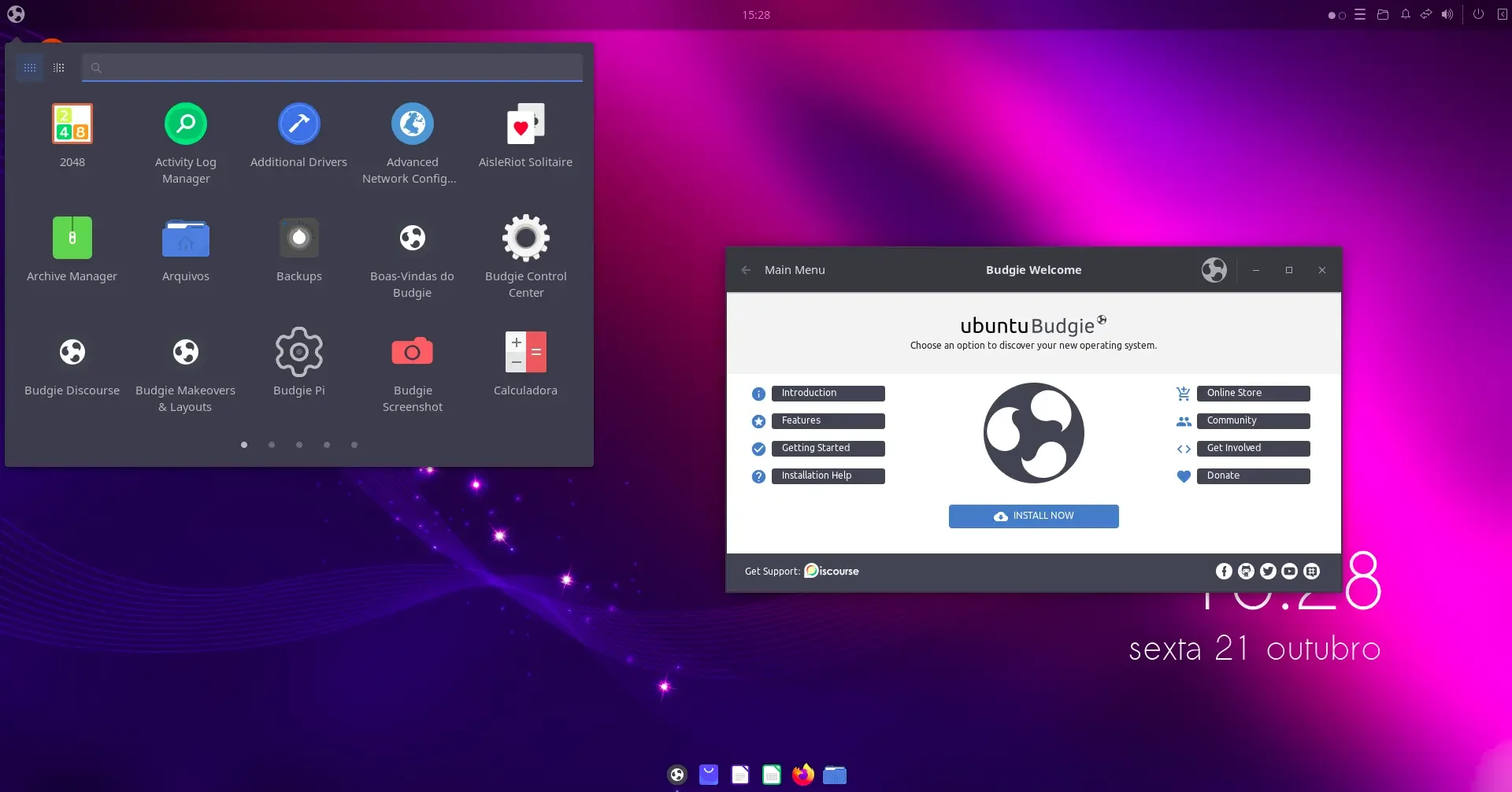Open network connections indicator

(x=1426, y=14)
